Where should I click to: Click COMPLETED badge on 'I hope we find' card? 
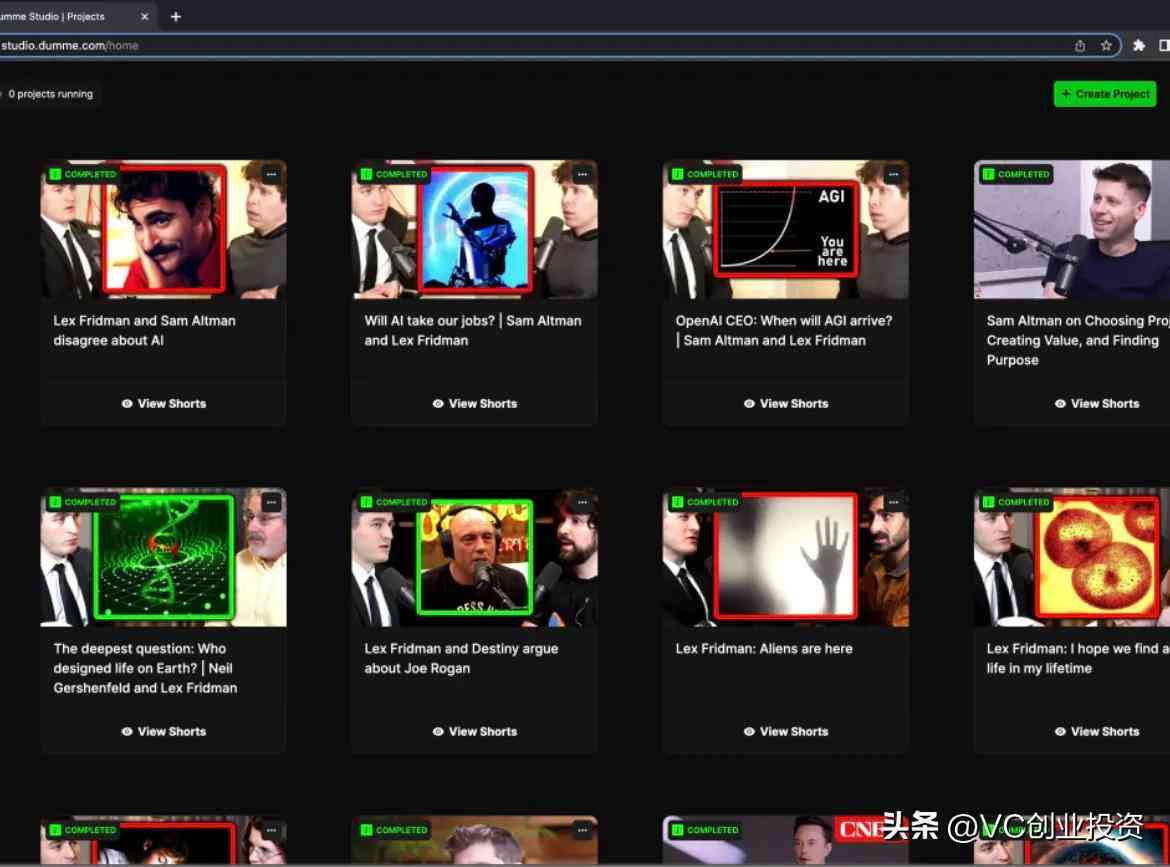click(1016, 502)
